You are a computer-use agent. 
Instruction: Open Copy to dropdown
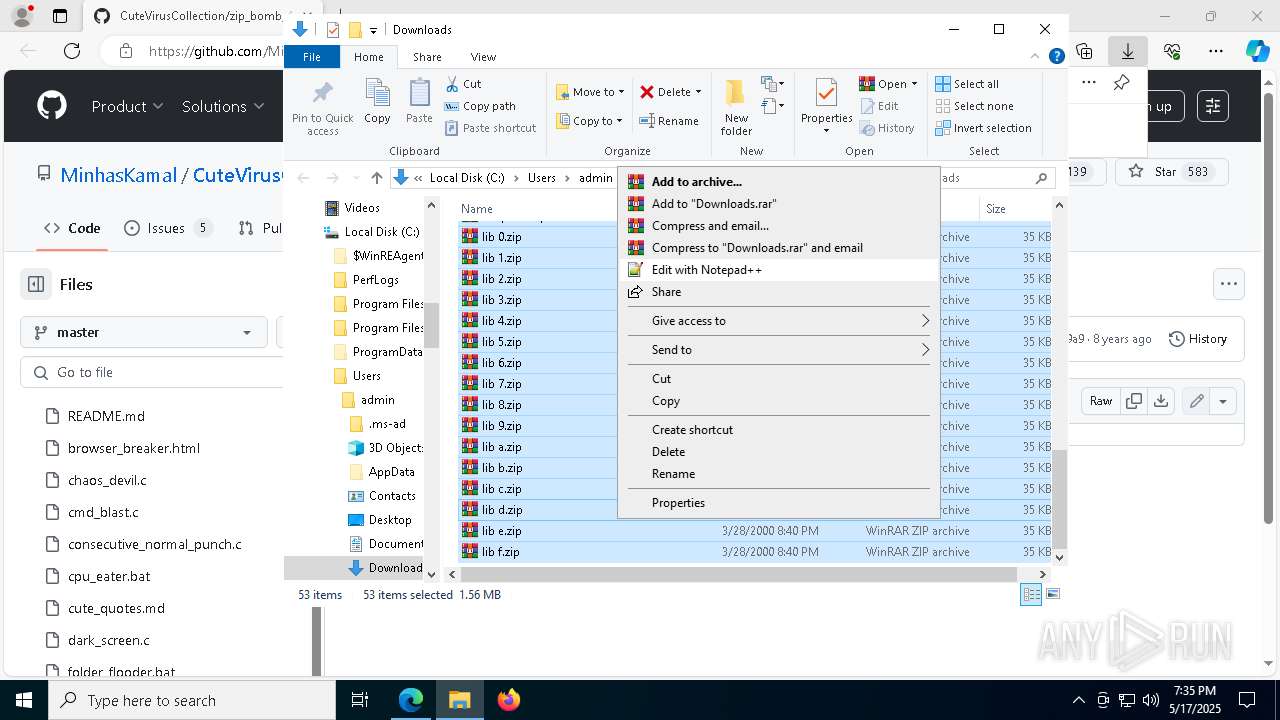pos(590,121)
